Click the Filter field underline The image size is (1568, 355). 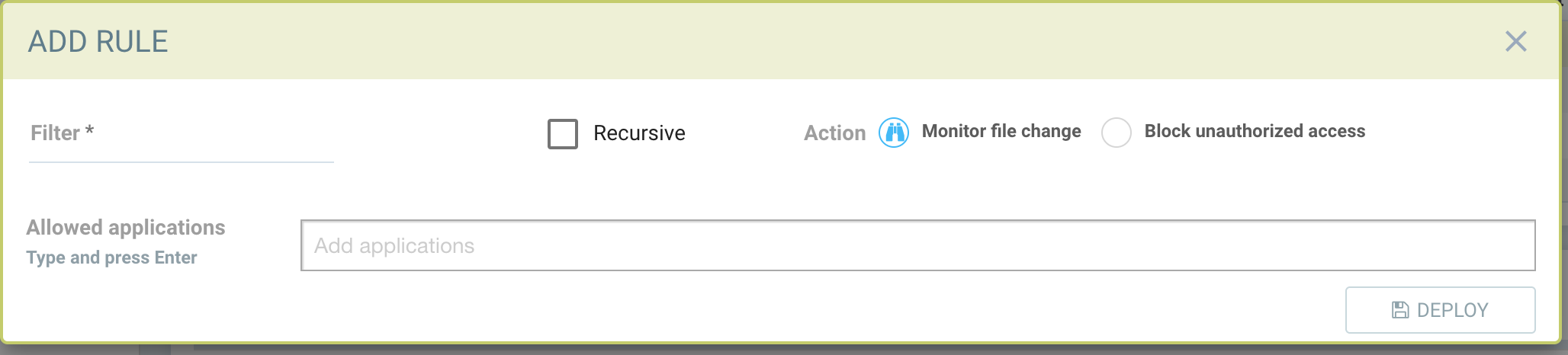[x=182, y=162]
